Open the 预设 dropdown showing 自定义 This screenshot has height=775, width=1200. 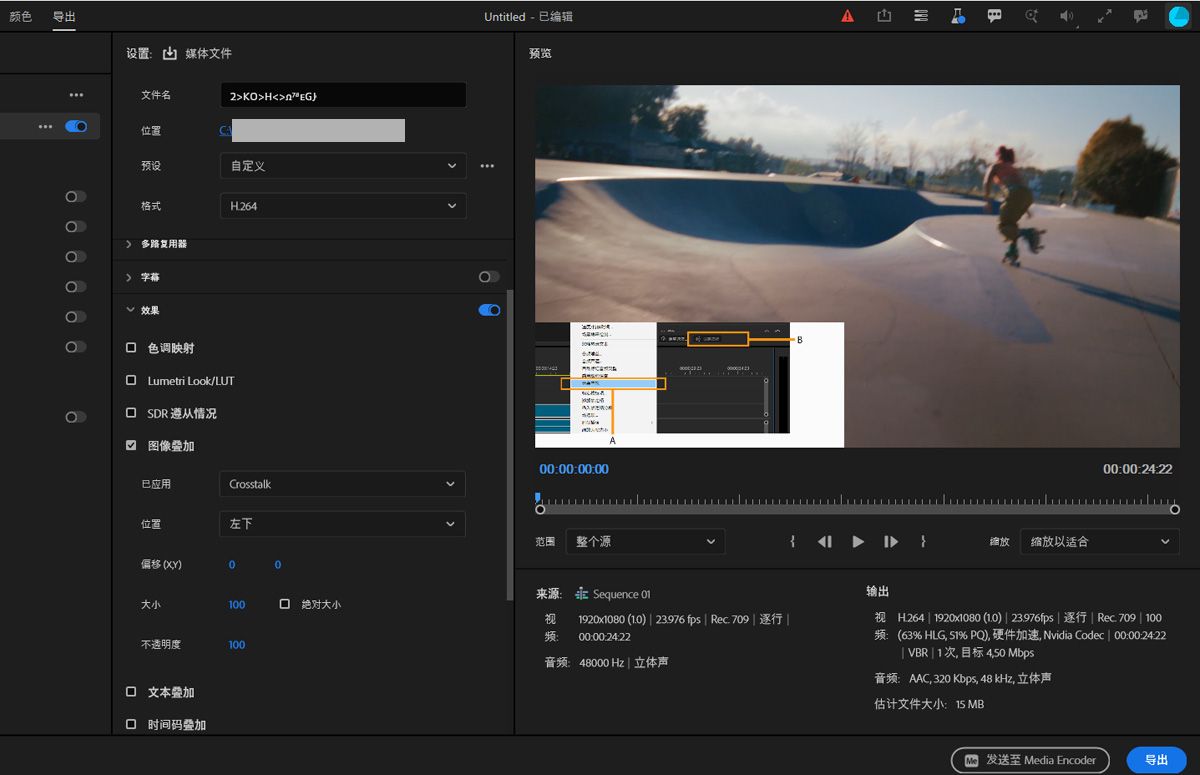coord(343,166)
